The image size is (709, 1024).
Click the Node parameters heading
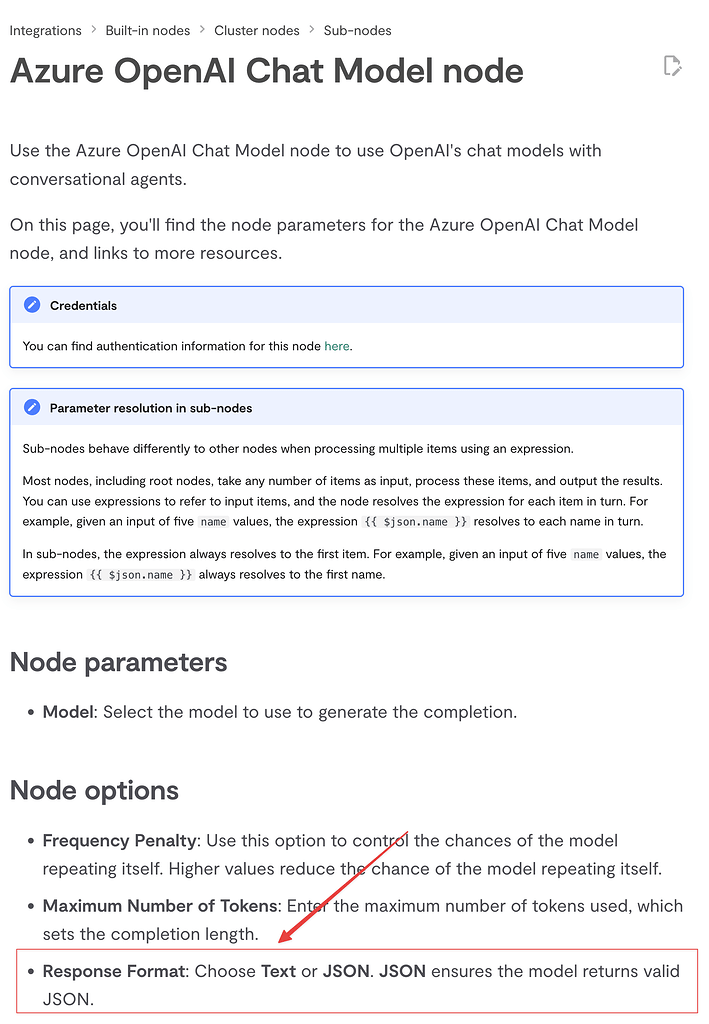pos(118,662)
